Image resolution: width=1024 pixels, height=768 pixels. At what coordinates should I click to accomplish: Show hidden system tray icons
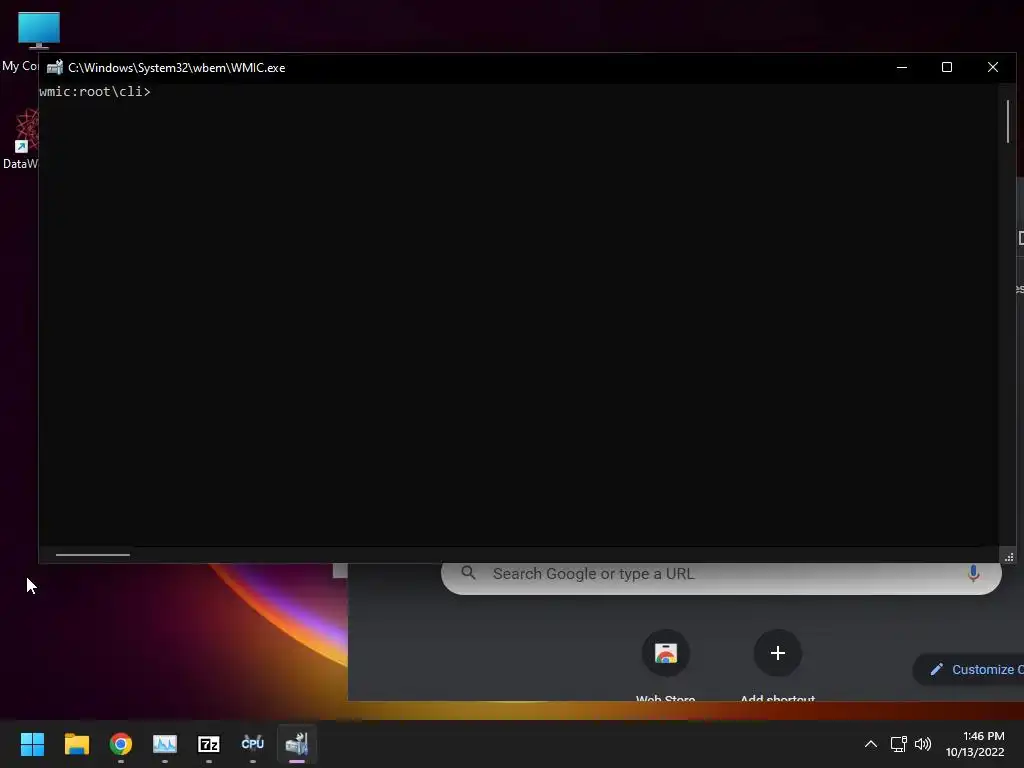(871, 744)
